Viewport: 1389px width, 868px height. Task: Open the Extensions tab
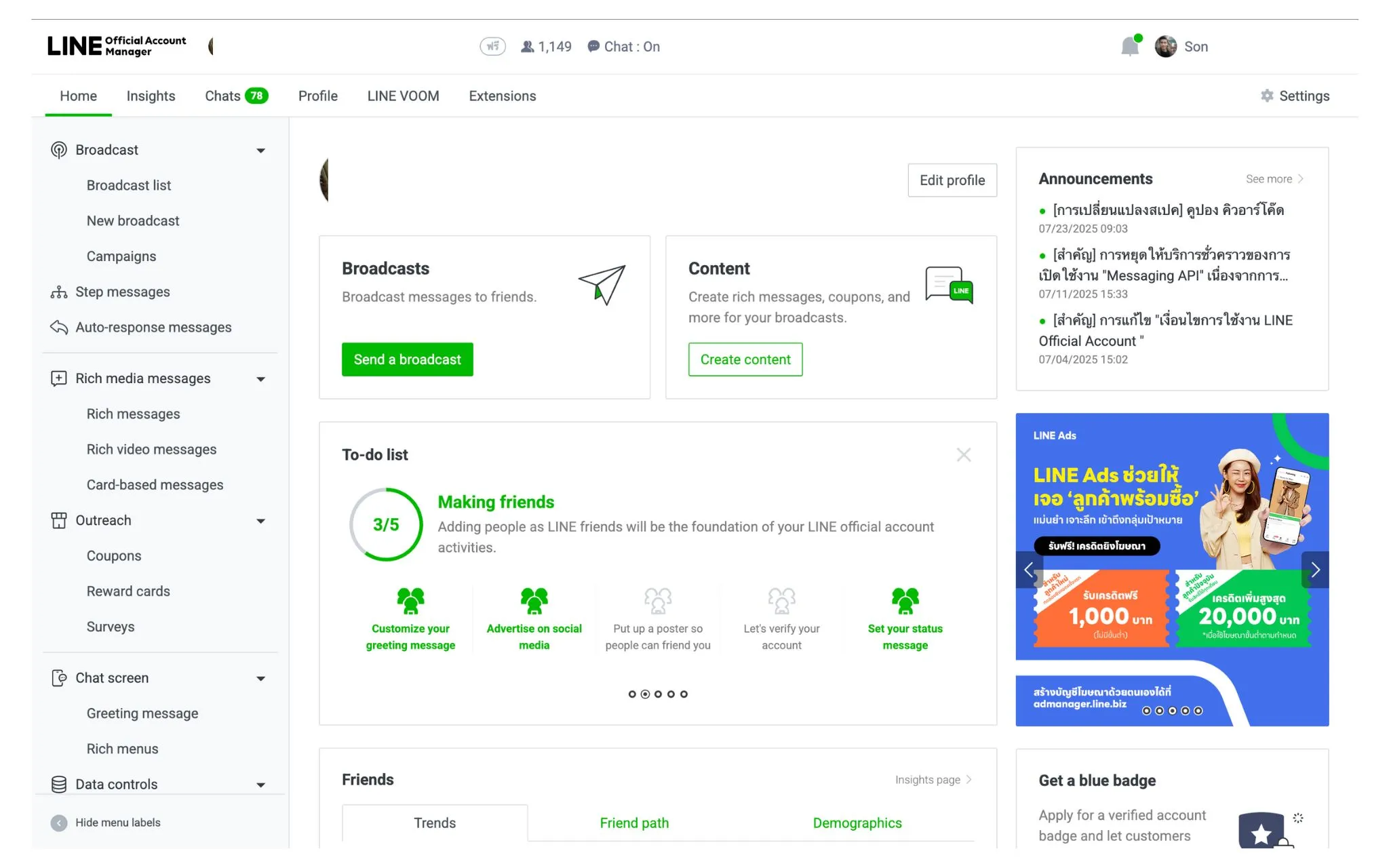503,96
